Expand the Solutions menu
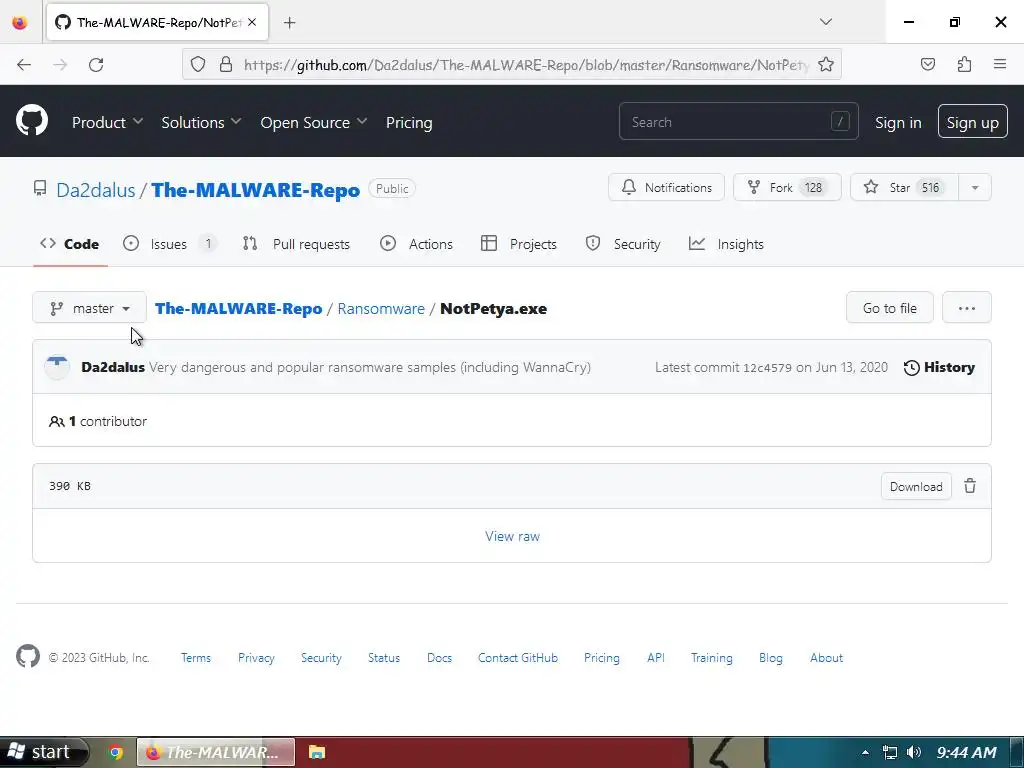This screenshot has width=1024, height=768. [x=201, y=123]
